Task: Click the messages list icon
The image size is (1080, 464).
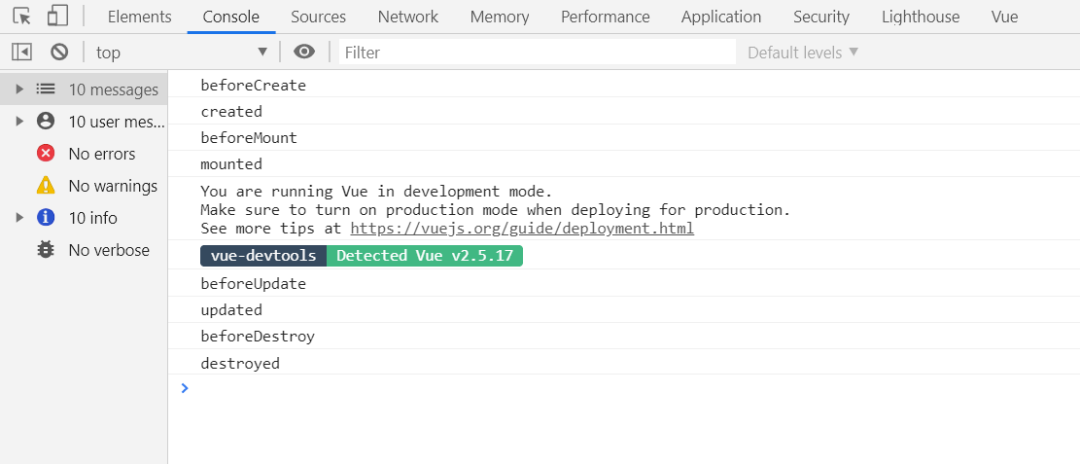Action: [x=45, y=89]
